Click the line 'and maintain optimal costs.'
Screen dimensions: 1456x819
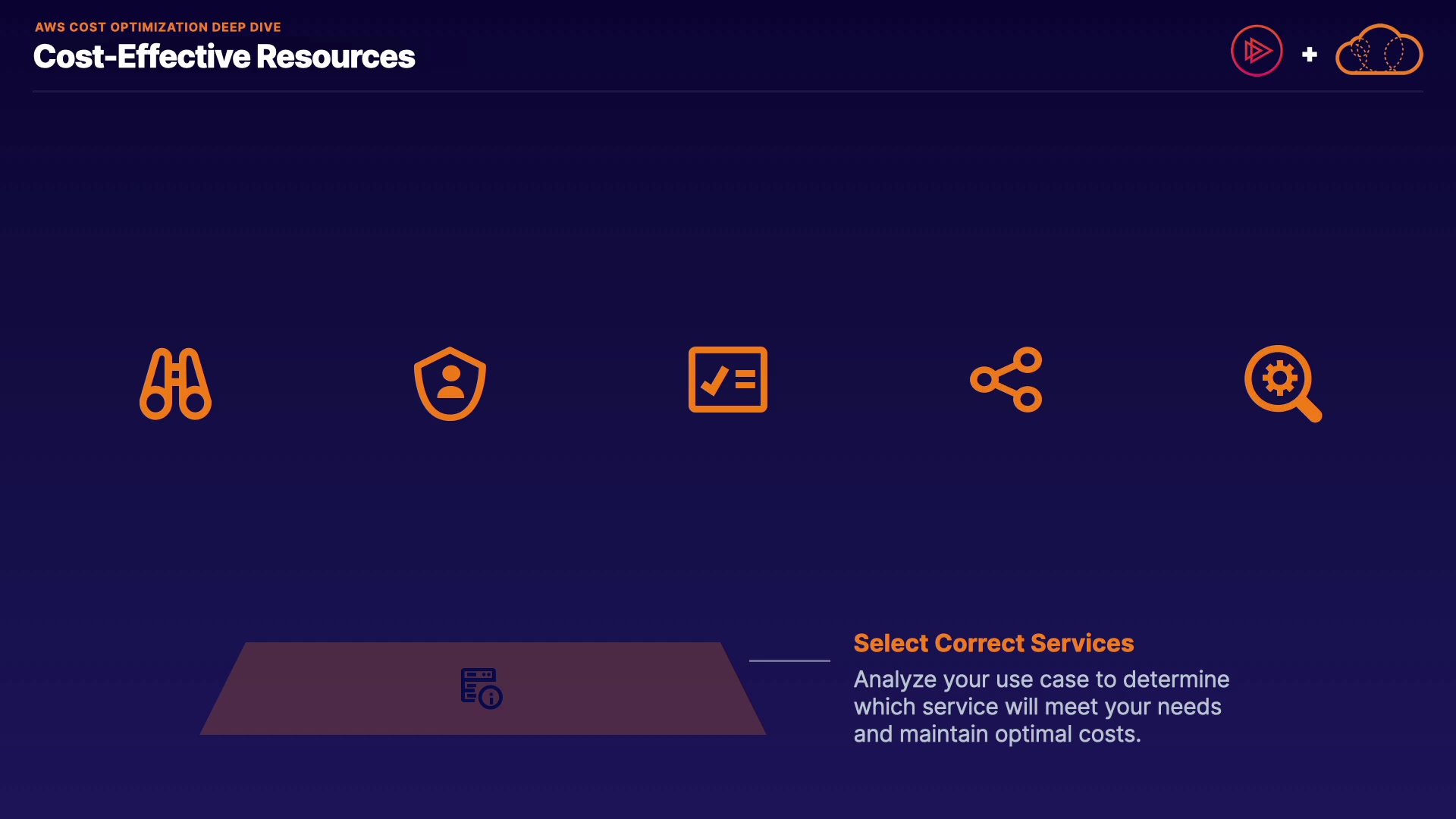(997, 734)
